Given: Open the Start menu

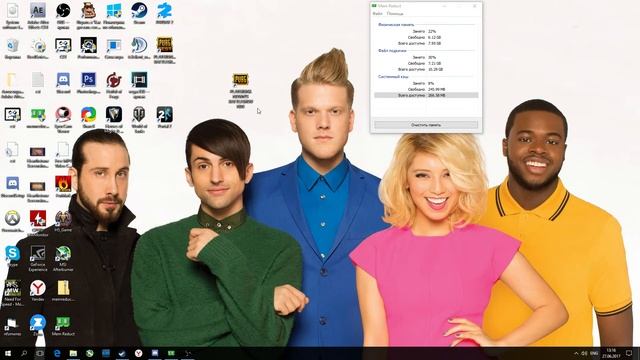Looking at the screenshot, I should click(x=7, y=353).
